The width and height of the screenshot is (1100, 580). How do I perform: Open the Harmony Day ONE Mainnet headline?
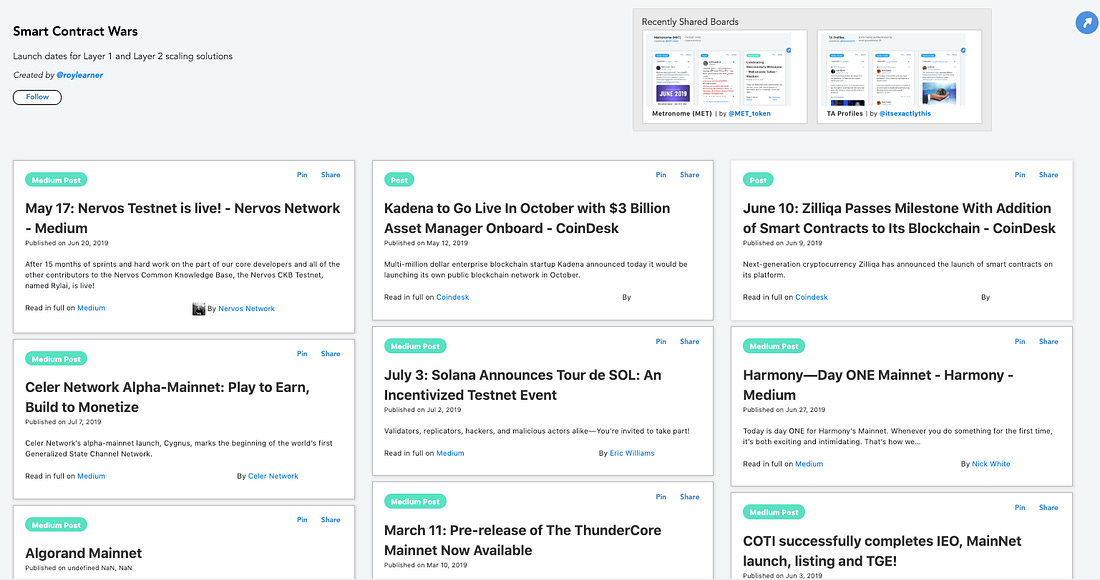(x=878, y=385)
